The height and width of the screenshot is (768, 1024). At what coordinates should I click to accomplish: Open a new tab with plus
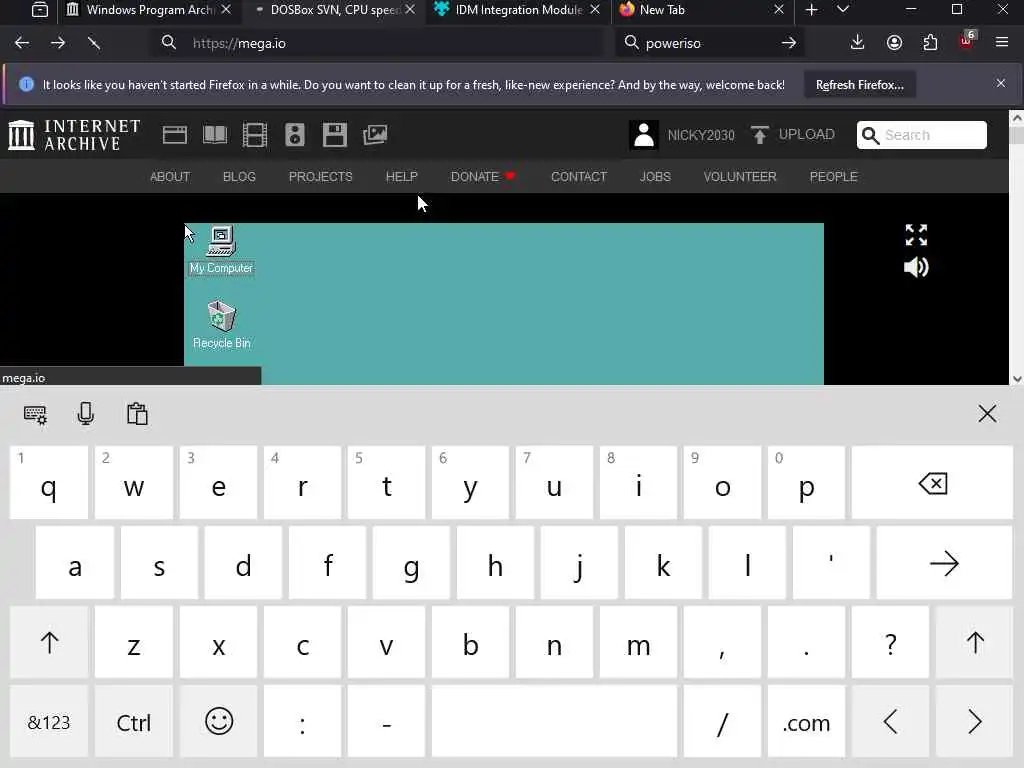tap(811, 10)
